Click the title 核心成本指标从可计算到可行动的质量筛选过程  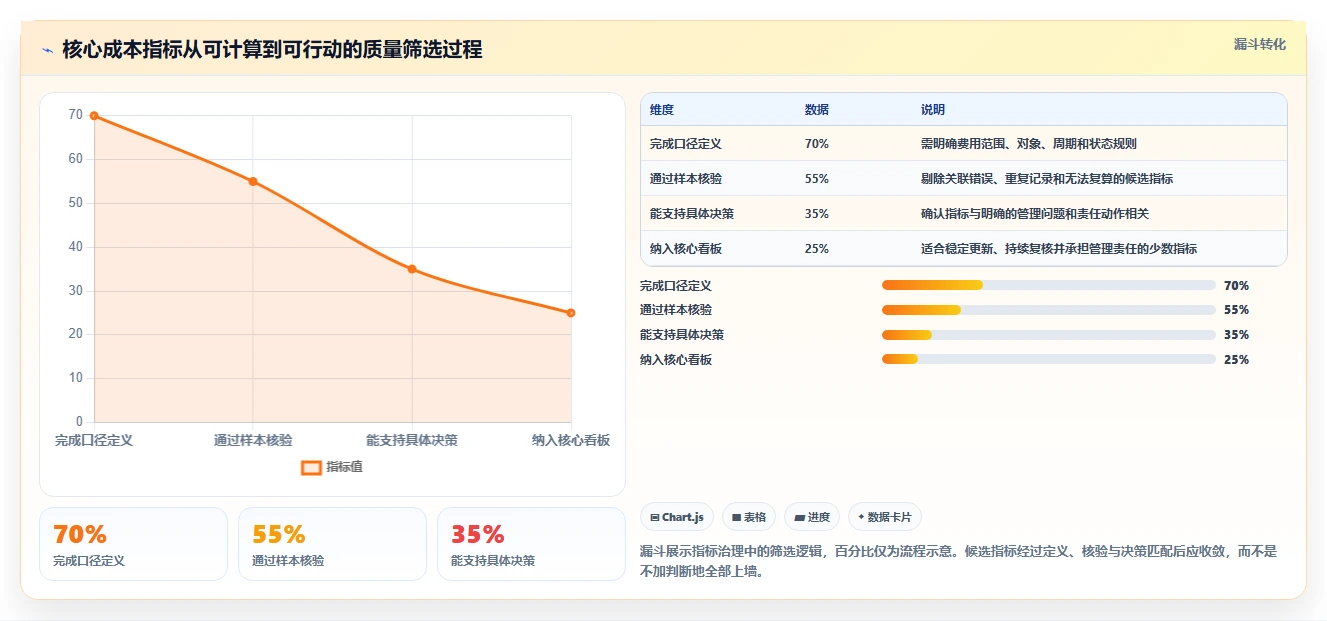pyautogui.click(x=272, y=49)
